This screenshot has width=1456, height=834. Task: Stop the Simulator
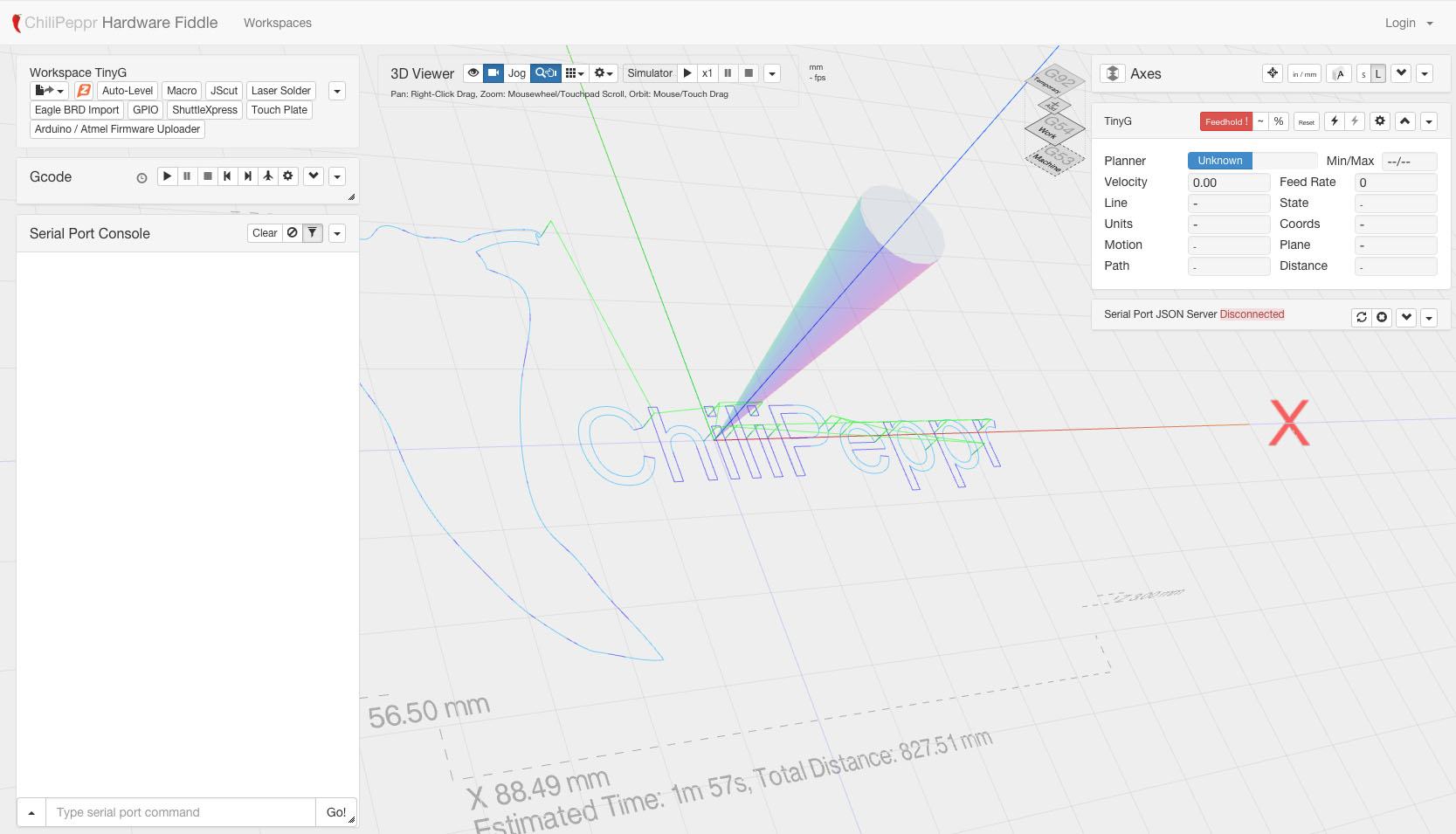point(749,73)
